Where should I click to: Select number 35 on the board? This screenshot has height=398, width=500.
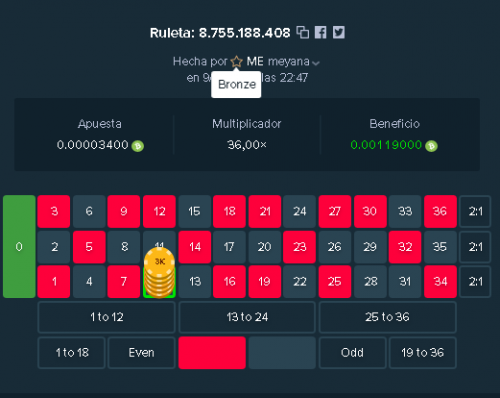(x=440, y=247)
